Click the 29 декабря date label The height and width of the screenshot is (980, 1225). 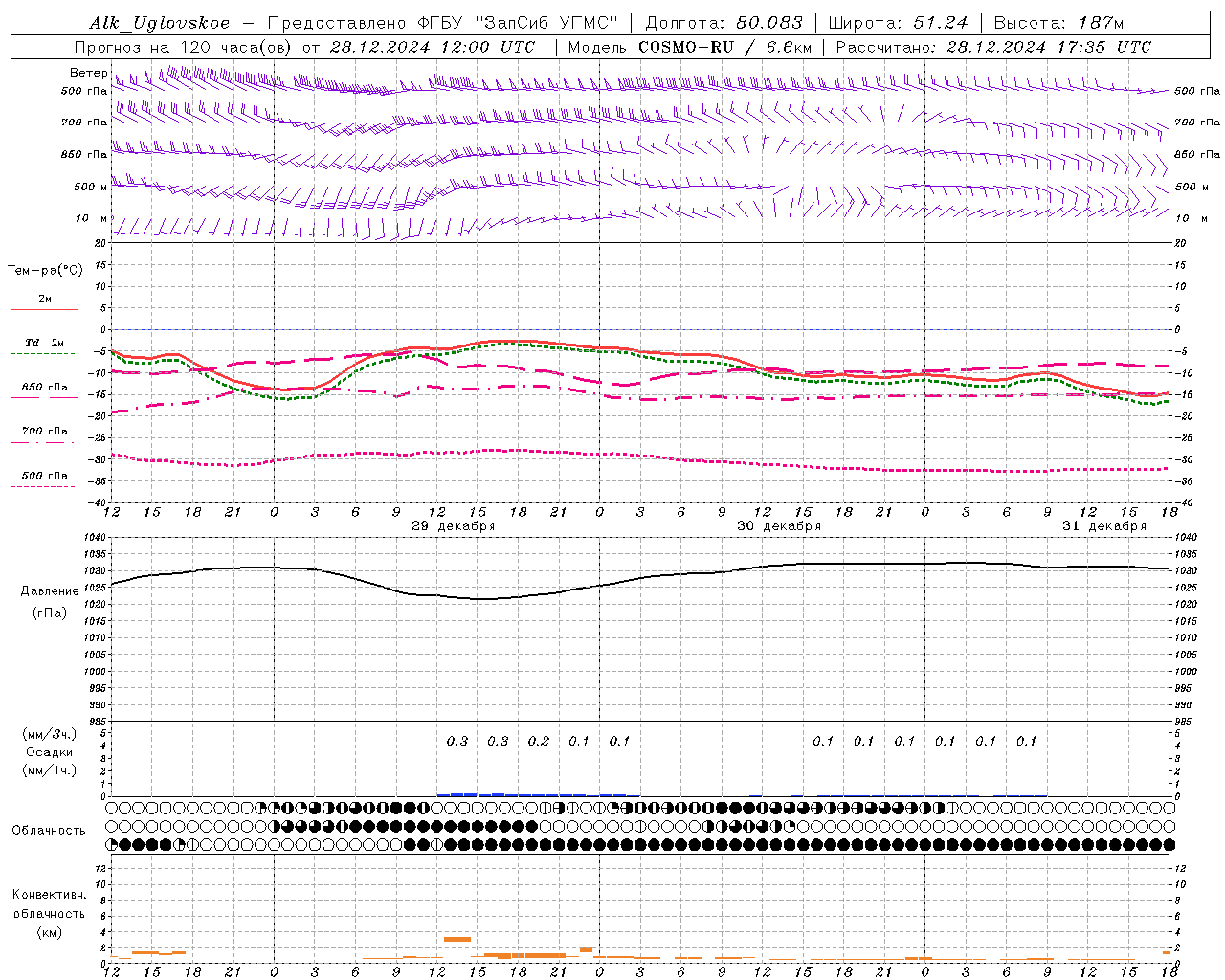click(x=453, y=526)
